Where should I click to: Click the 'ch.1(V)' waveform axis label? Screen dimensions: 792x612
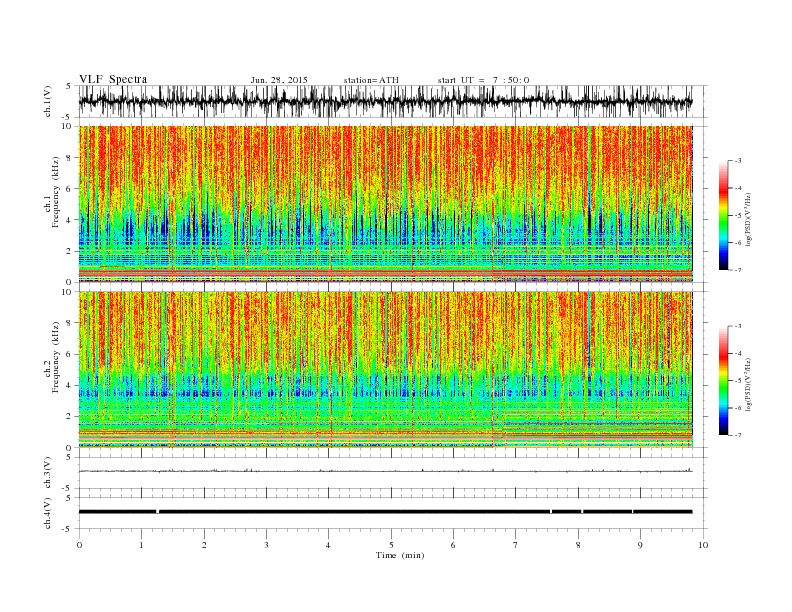[48, 101]
